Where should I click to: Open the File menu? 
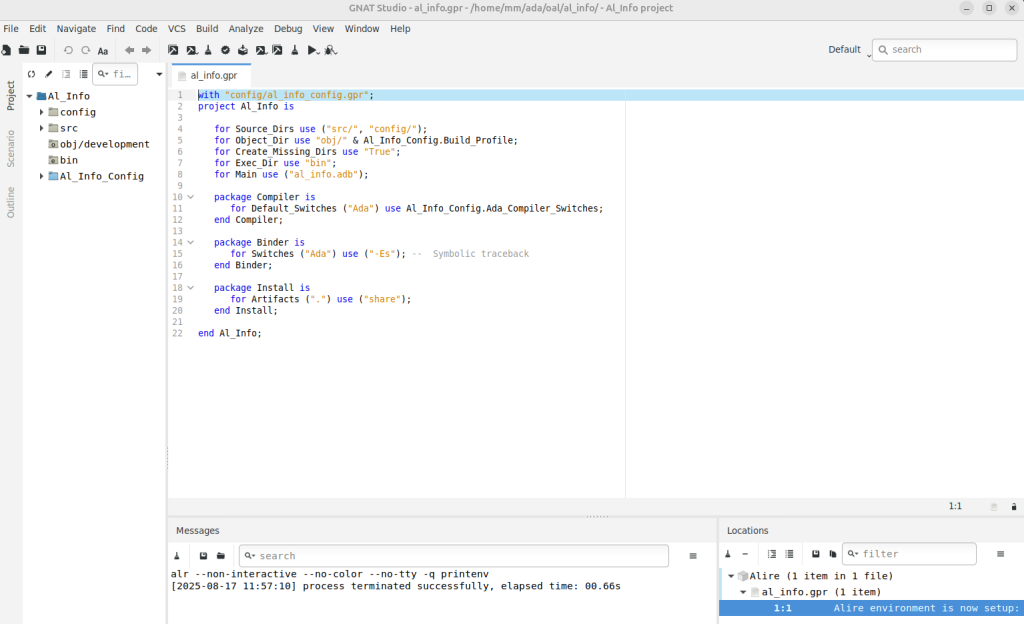point(11,29)
